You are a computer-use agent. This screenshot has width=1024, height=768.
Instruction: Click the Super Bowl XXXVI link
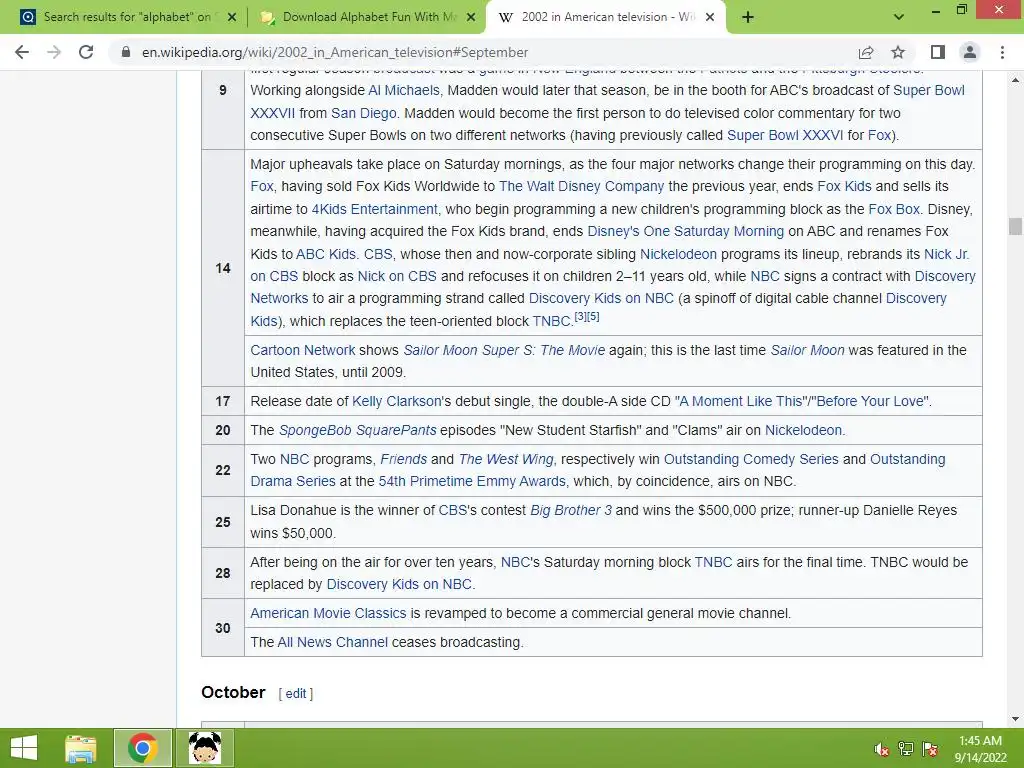(785, 135)
